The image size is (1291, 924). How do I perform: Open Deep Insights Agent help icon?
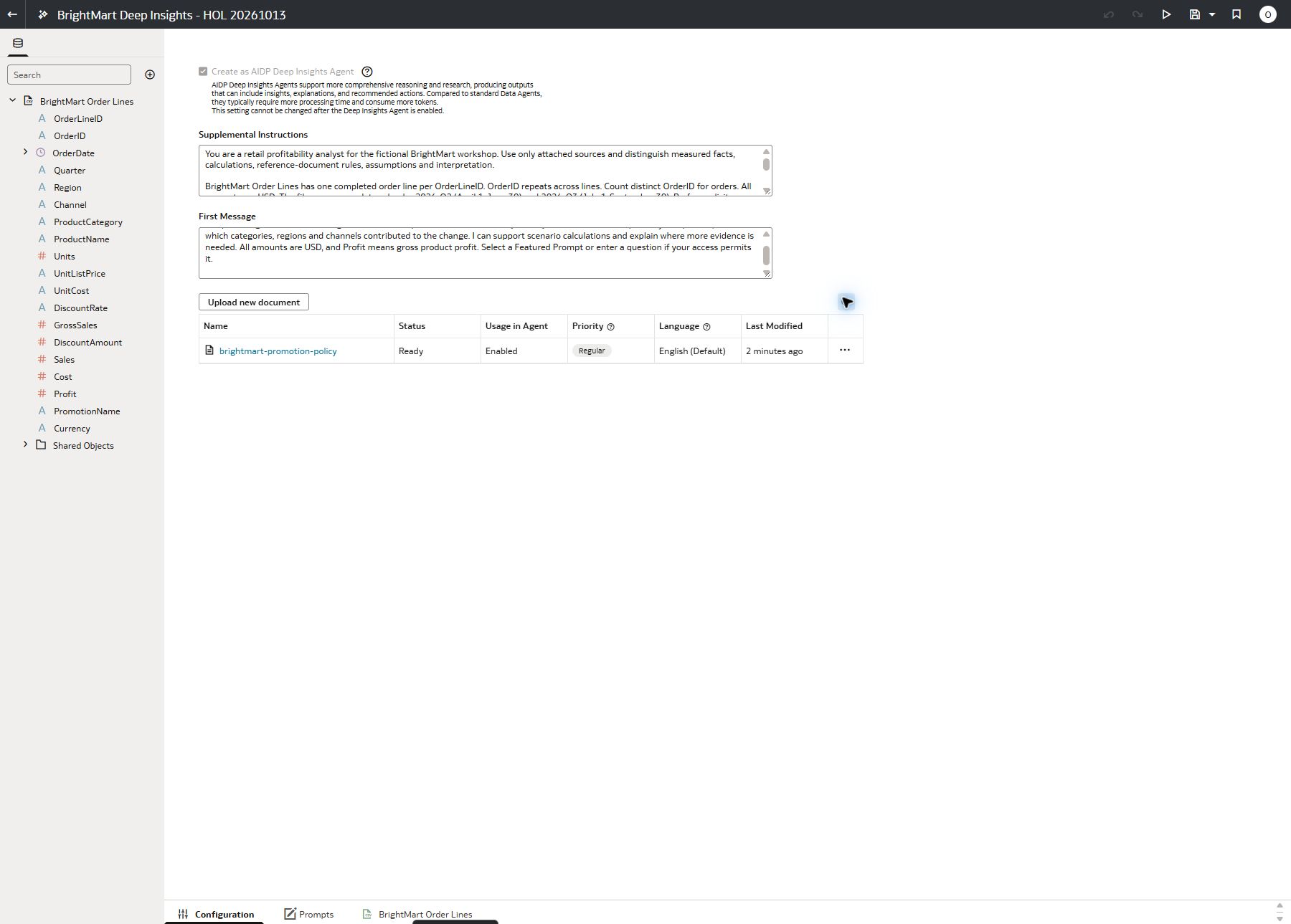point(367,72)
